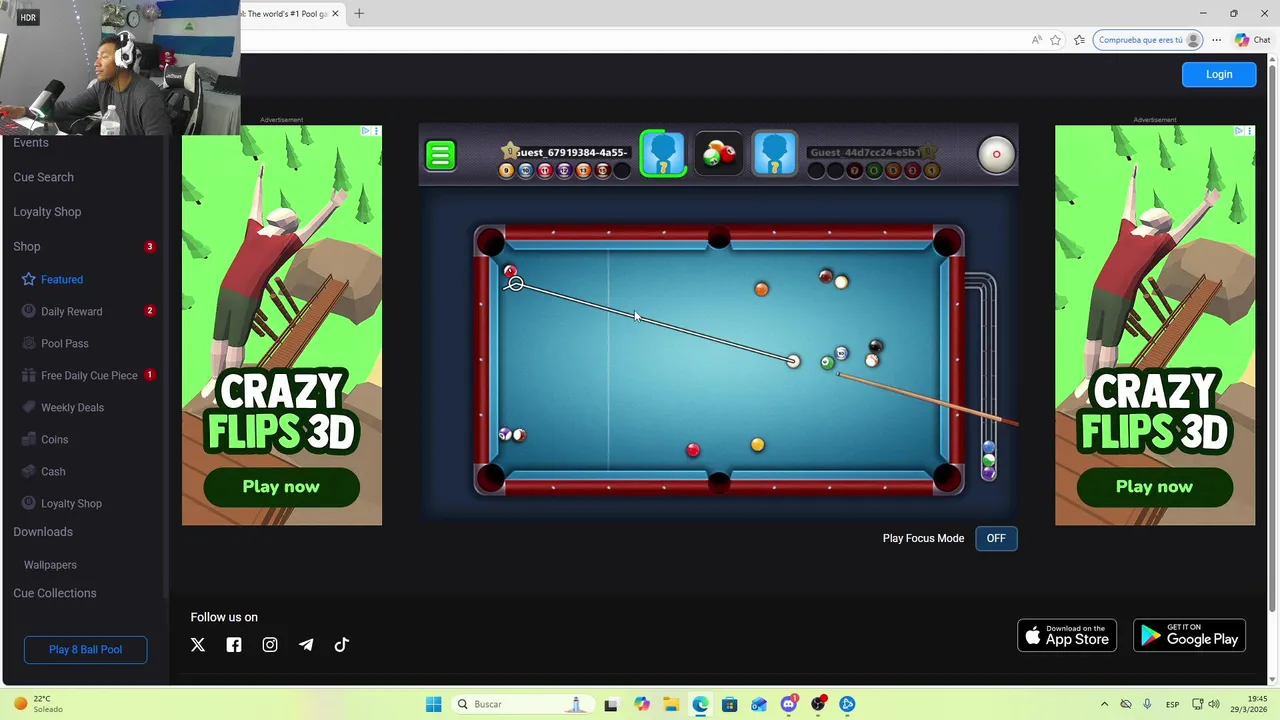Viewport: 1280px width, 720px height.
Task: Open the App Store download badge
Action: 1067,635
